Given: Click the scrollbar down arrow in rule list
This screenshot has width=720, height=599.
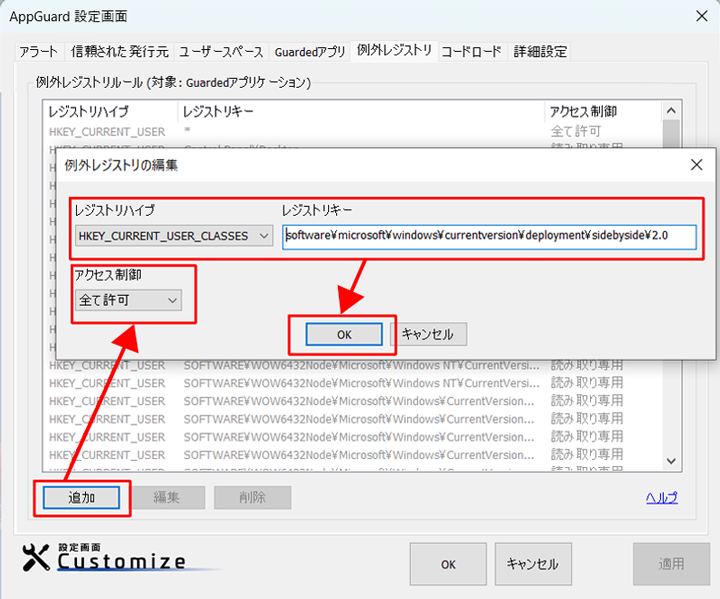Looking at the screenshot, I should [672, 460].
